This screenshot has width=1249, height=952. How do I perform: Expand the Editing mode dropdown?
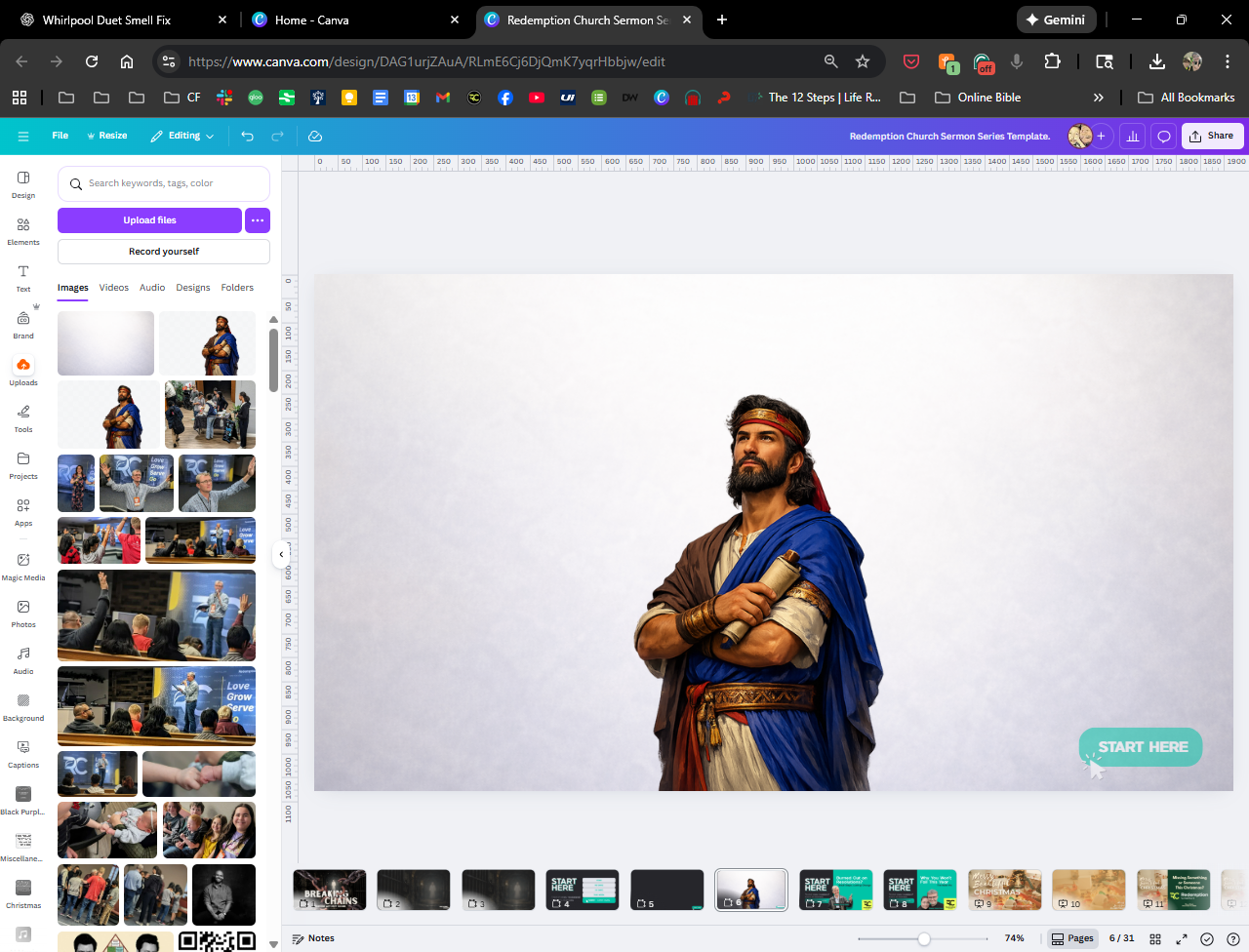tap(182, 137)
